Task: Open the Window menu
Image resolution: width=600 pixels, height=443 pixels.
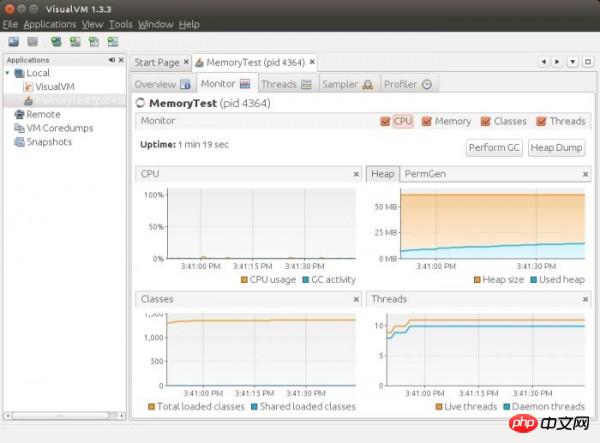Action: click(156, 24)
